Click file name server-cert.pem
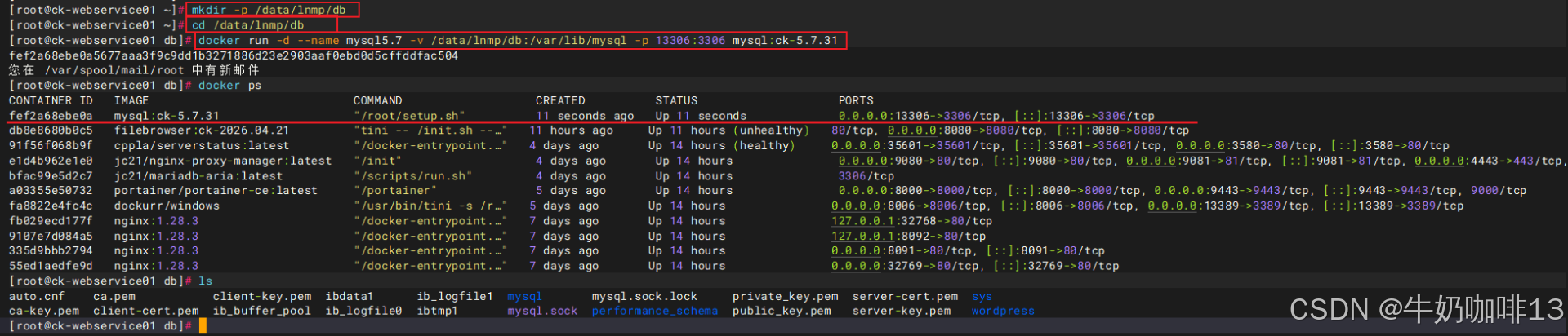This screenshot has height=336, width=1568. point(905,296)
